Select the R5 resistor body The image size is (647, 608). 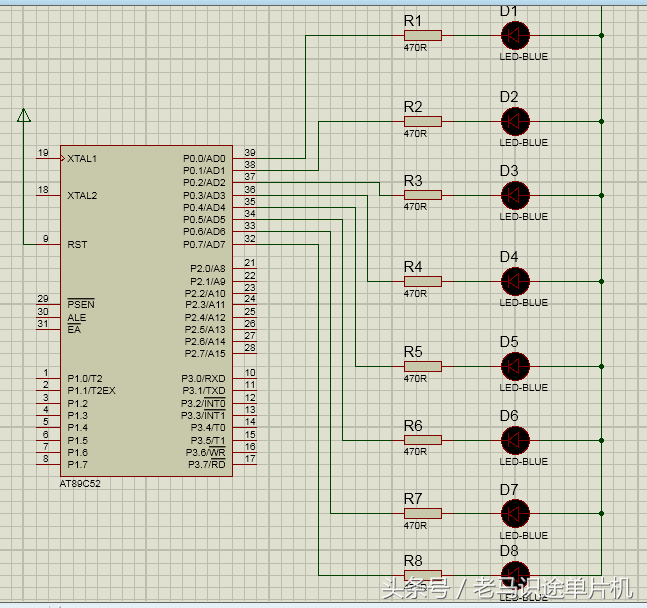pyautogui.click(x=422, y=366)
